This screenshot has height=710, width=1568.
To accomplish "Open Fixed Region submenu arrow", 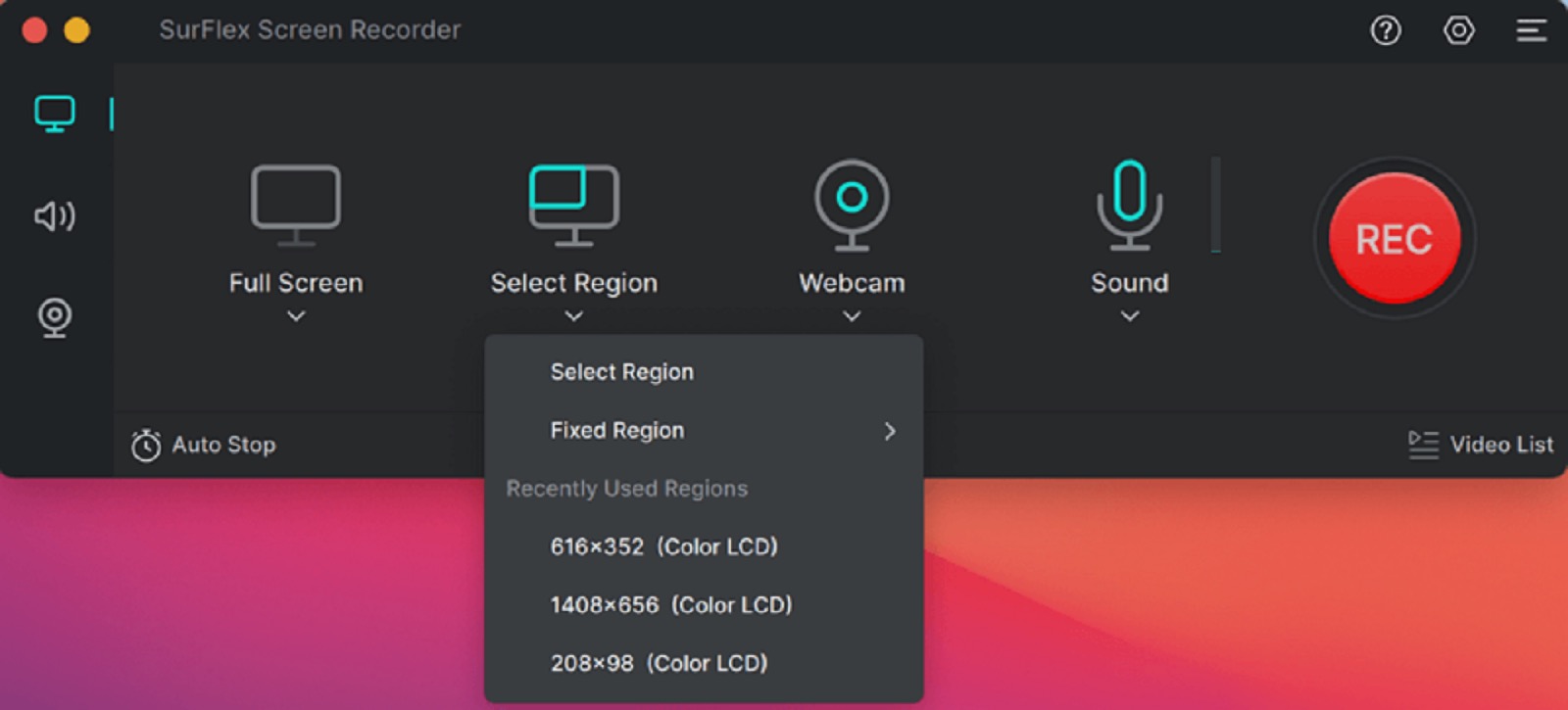I will click(x=890, y=431).
